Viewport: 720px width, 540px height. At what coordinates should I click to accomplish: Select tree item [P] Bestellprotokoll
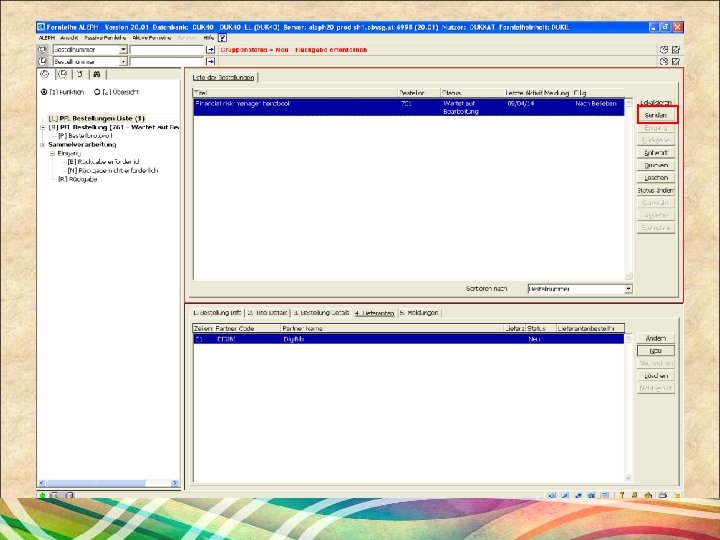point(85,136)
